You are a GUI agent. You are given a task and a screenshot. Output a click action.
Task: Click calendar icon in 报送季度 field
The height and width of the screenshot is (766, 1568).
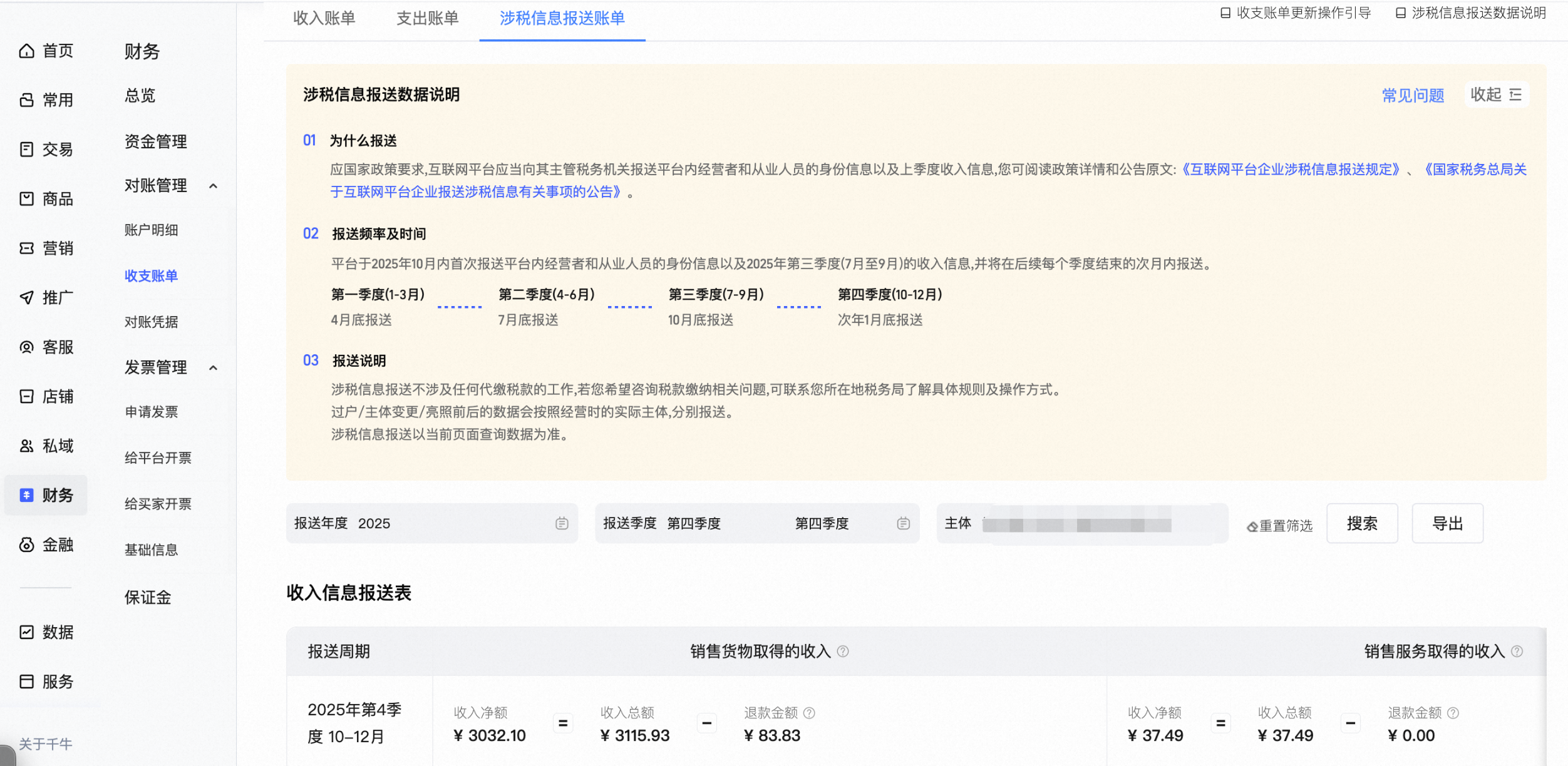tap(903, 523)
